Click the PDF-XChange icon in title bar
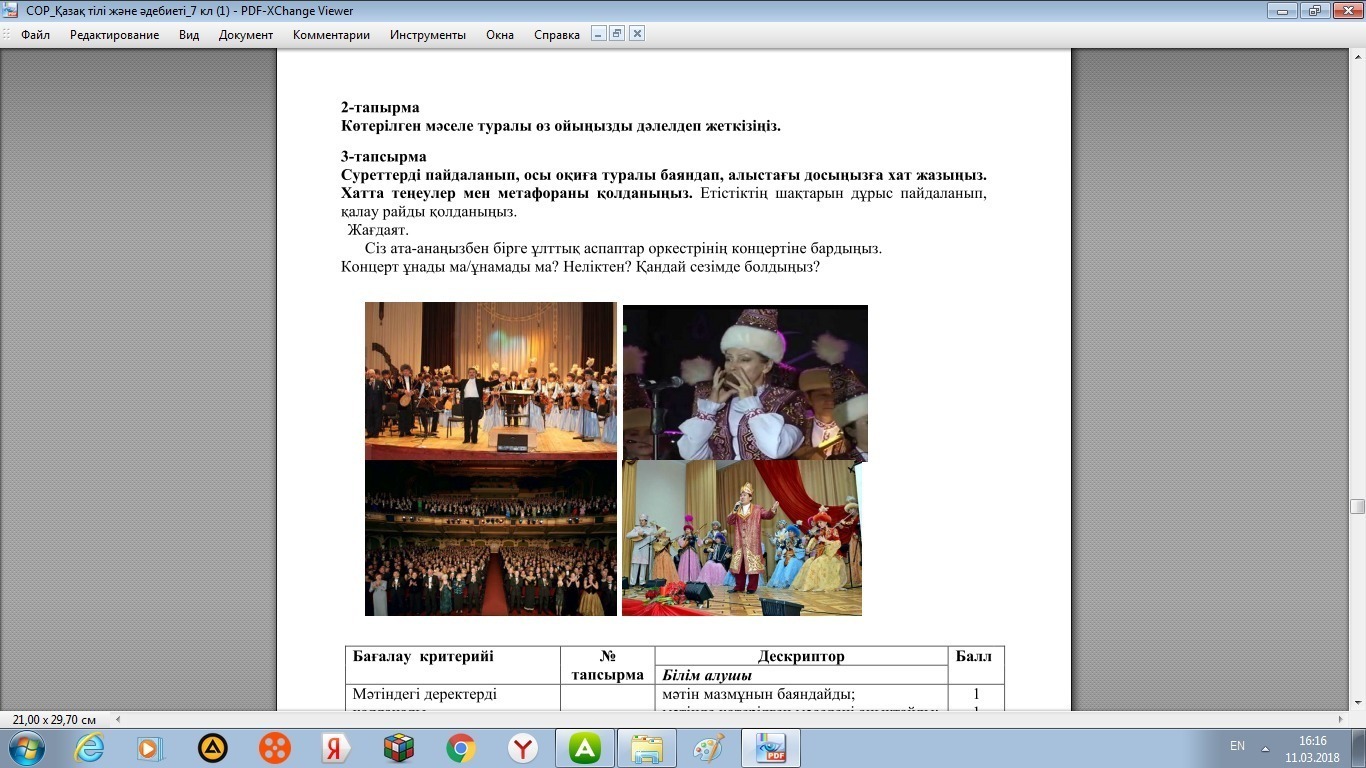Screen dimensions: 1366x768 12,11
